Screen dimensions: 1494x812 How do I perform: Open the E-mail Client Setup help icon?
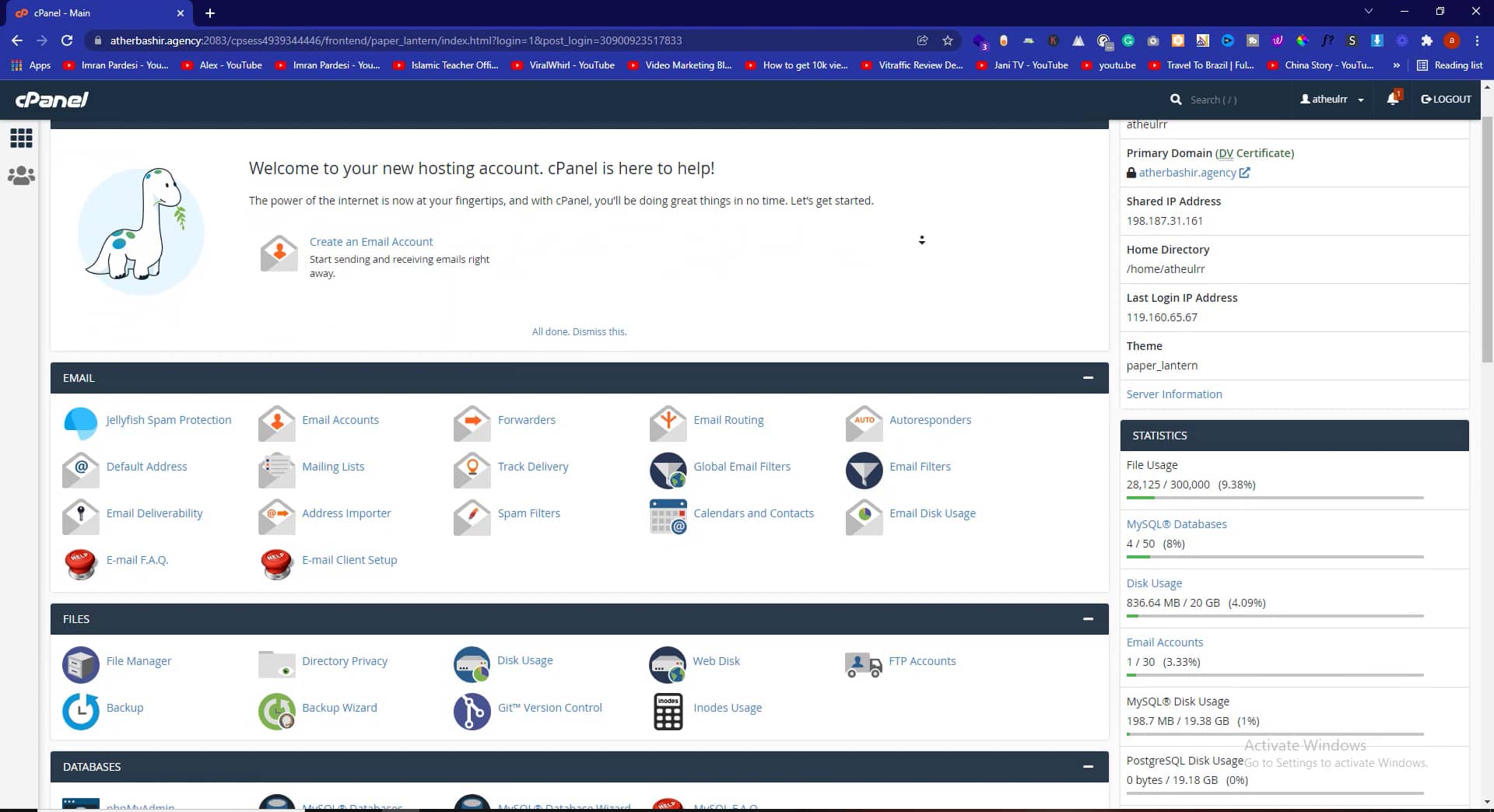(277, 563)
